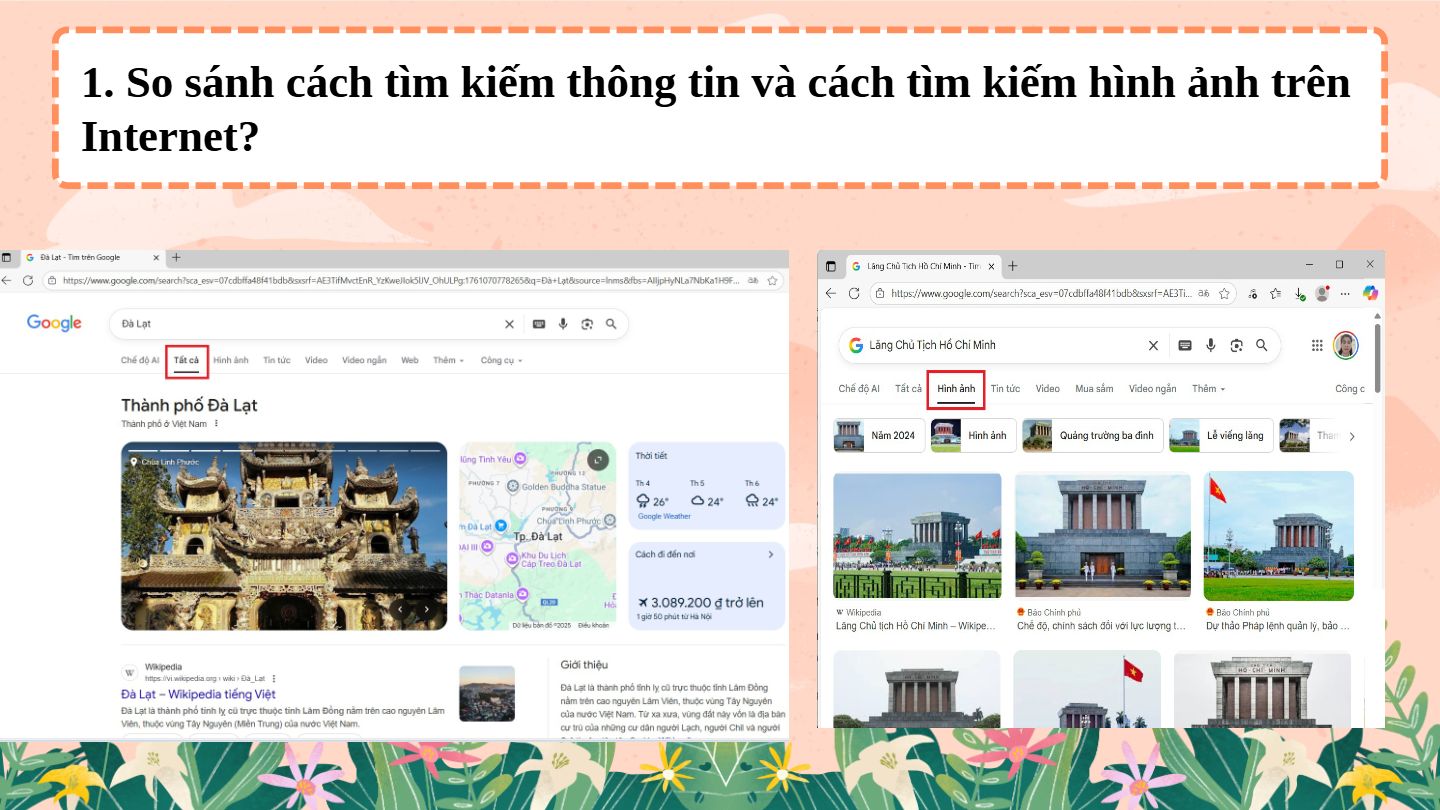This screenshot has height=810, width=1440.
Task: Refresh the Lăng Chủ Tịch Hồ Chí Minh page
Action: tap(854, 293)
